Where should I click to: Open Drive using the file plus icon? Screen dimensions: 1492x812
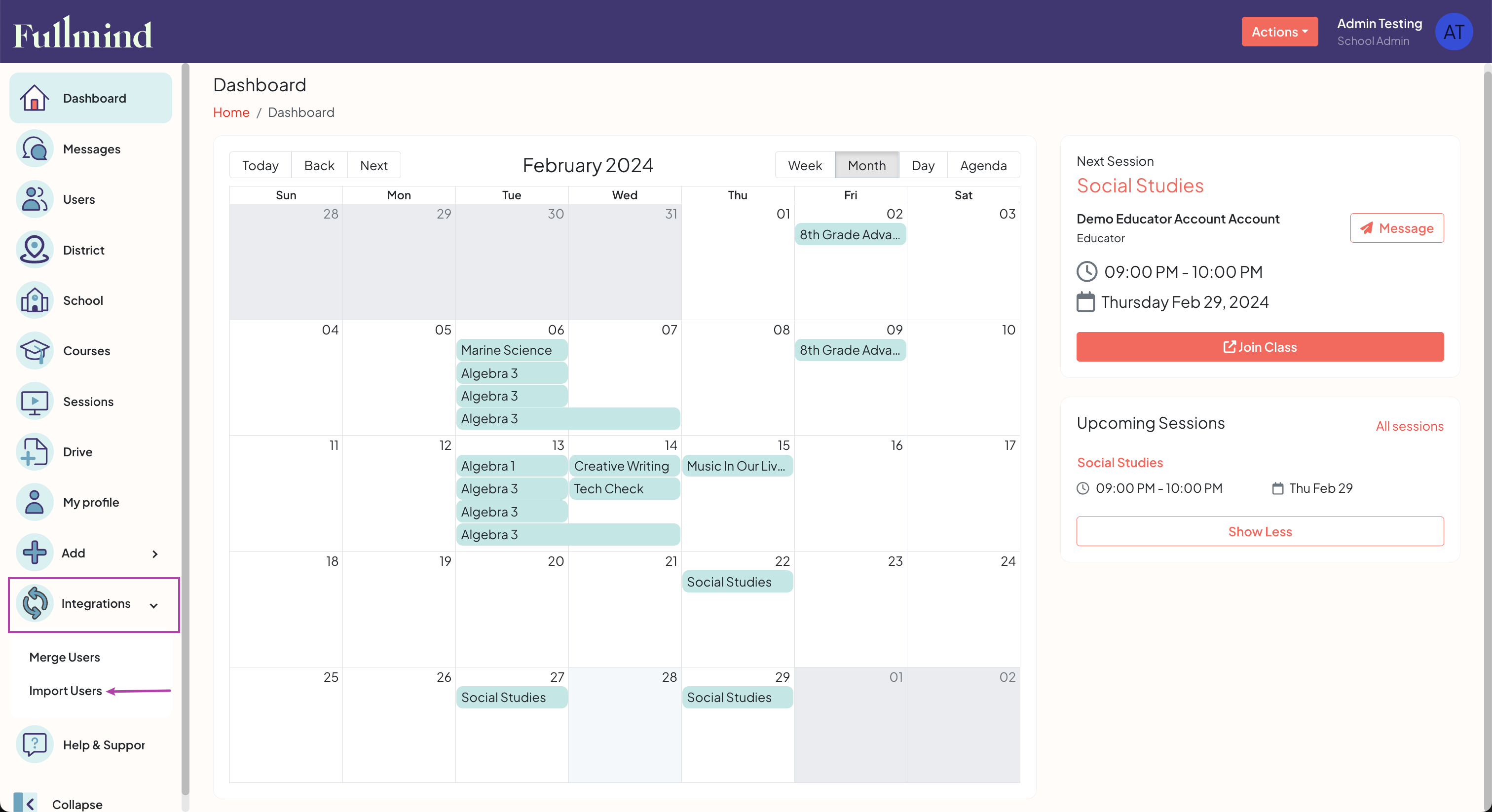point(34,452)
